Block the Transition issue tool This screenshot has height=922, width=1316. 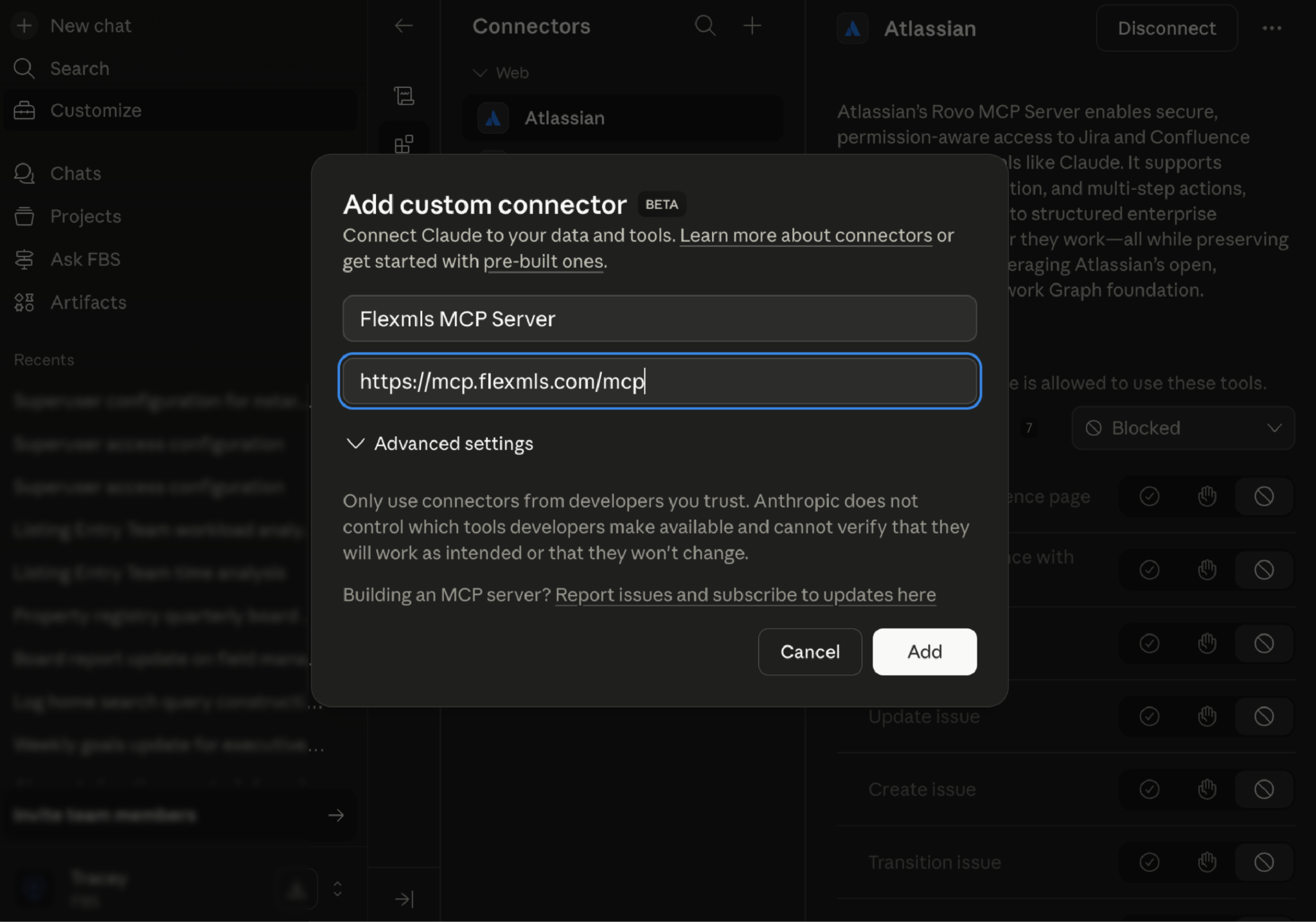[1263, 862]
